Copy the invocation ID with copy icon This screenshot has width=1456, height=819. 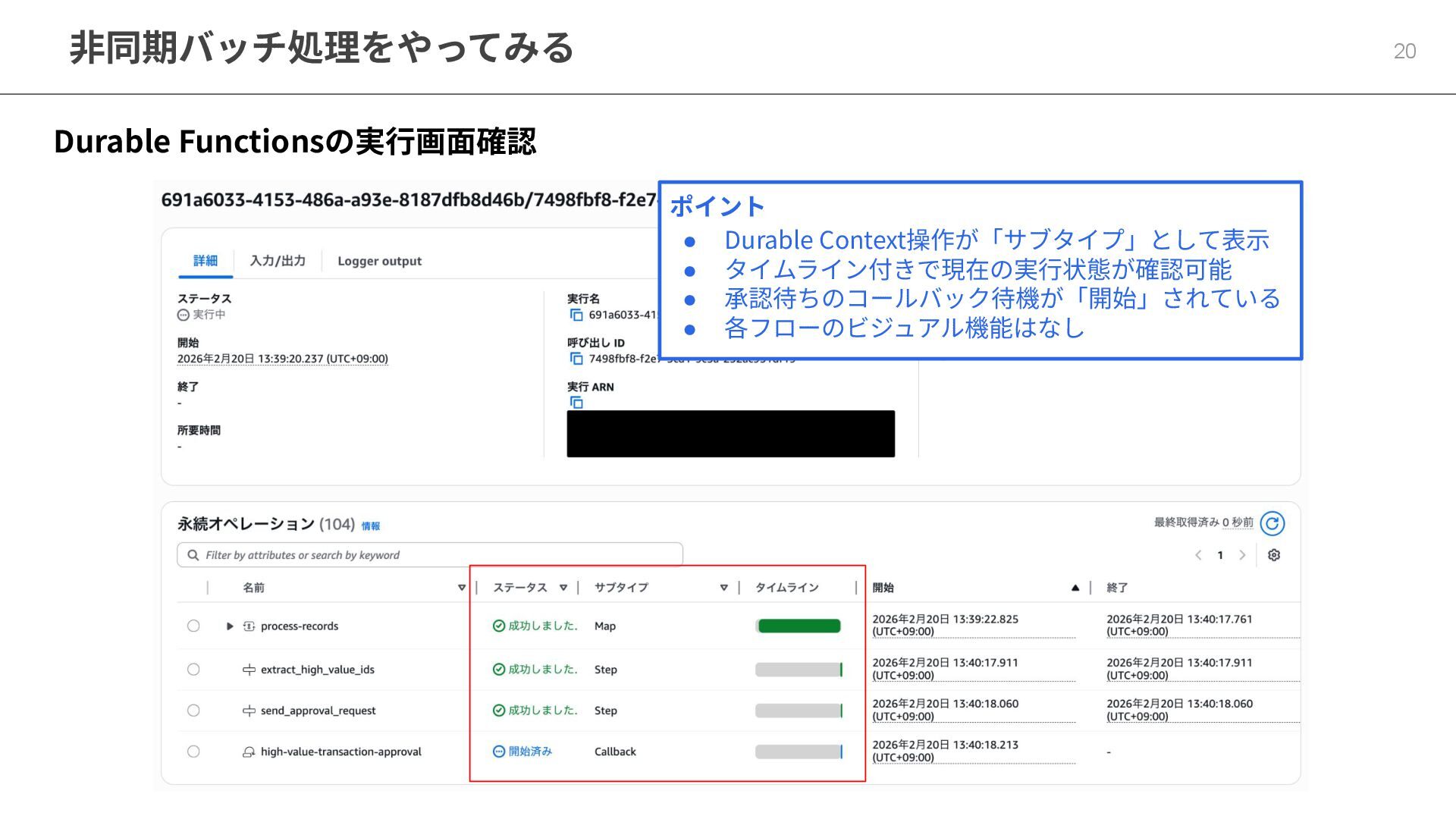coord(576,359)
